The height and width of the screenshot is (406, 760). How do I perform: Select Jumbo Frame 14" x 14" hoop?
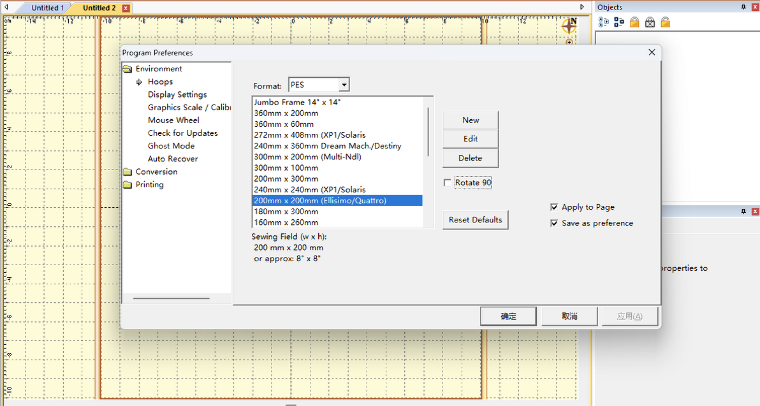click(x=337, y=102)
